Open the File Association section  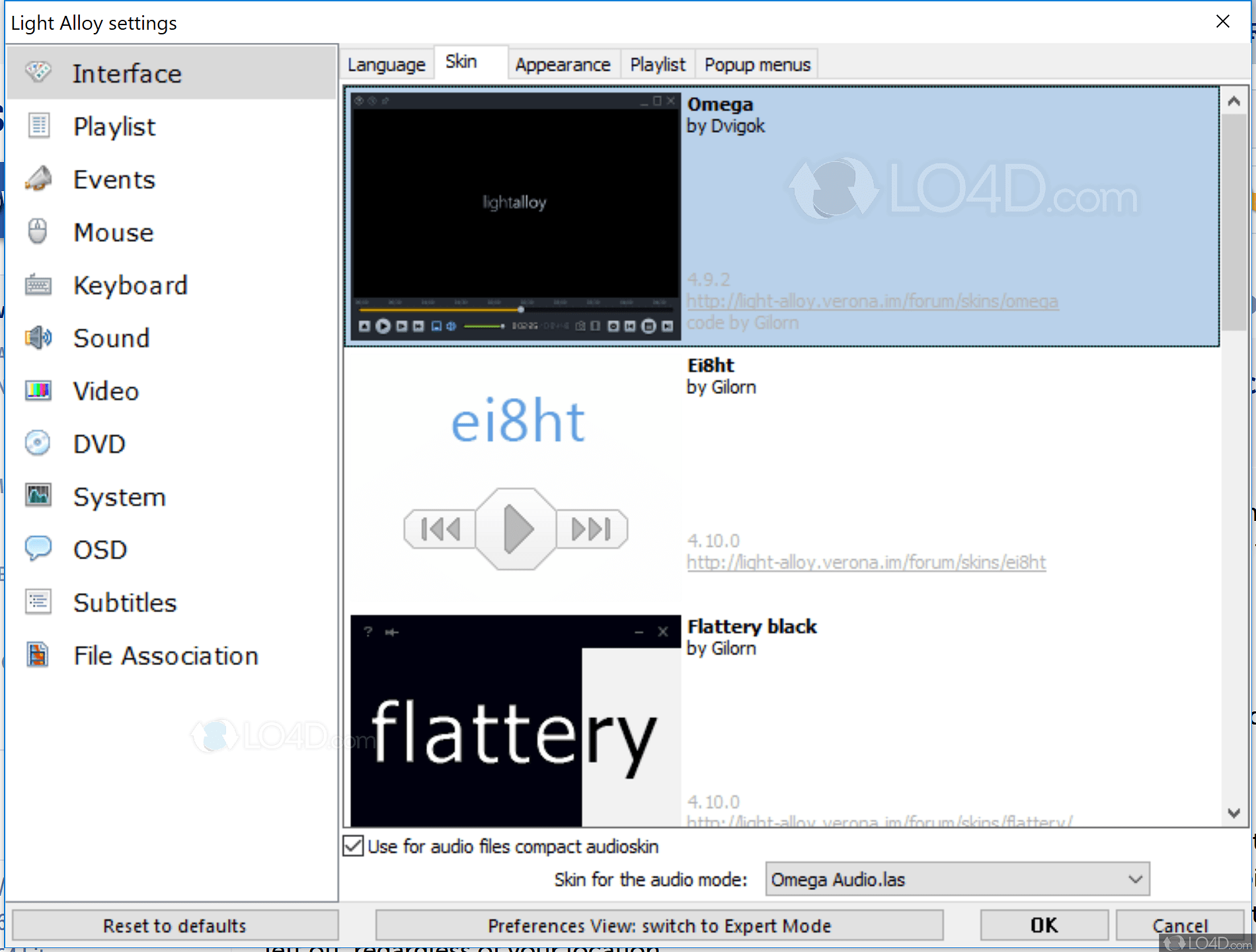point(165,655)
